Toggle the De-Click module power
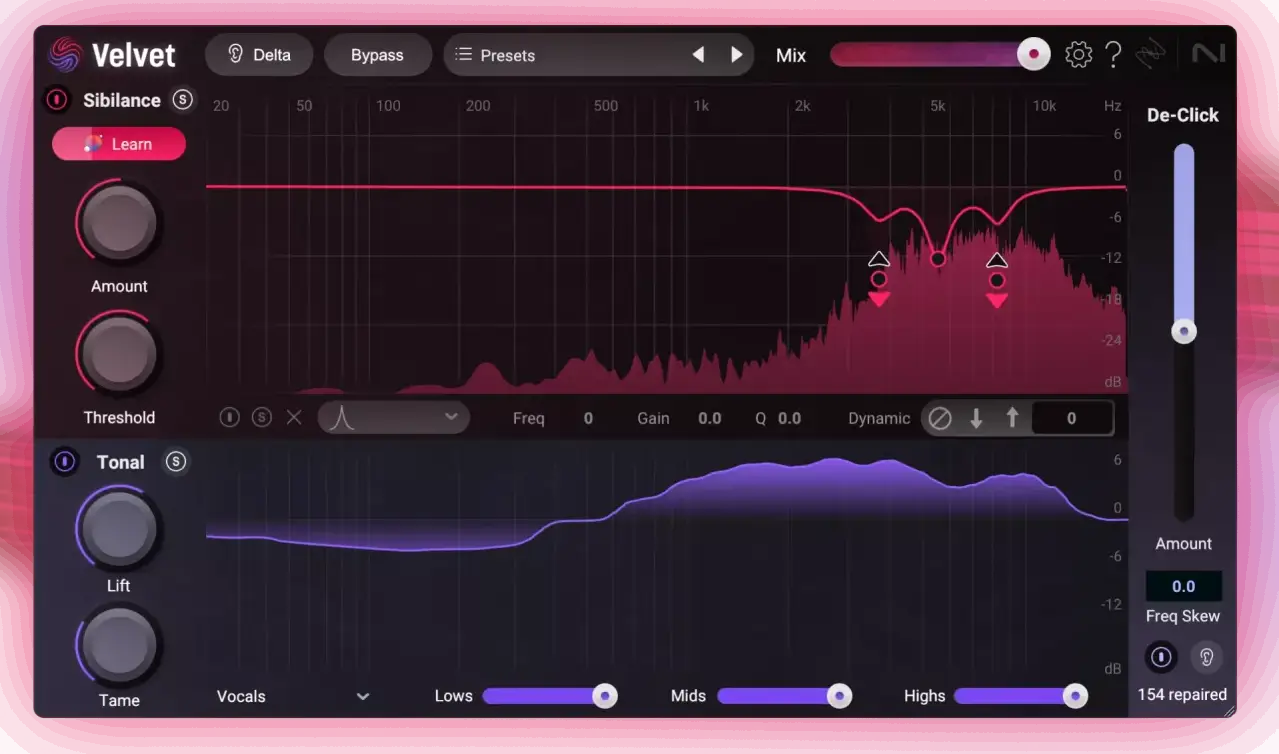Image resolution: width=1279 pixels, height=754 pixels. (x=1161, y=657)
